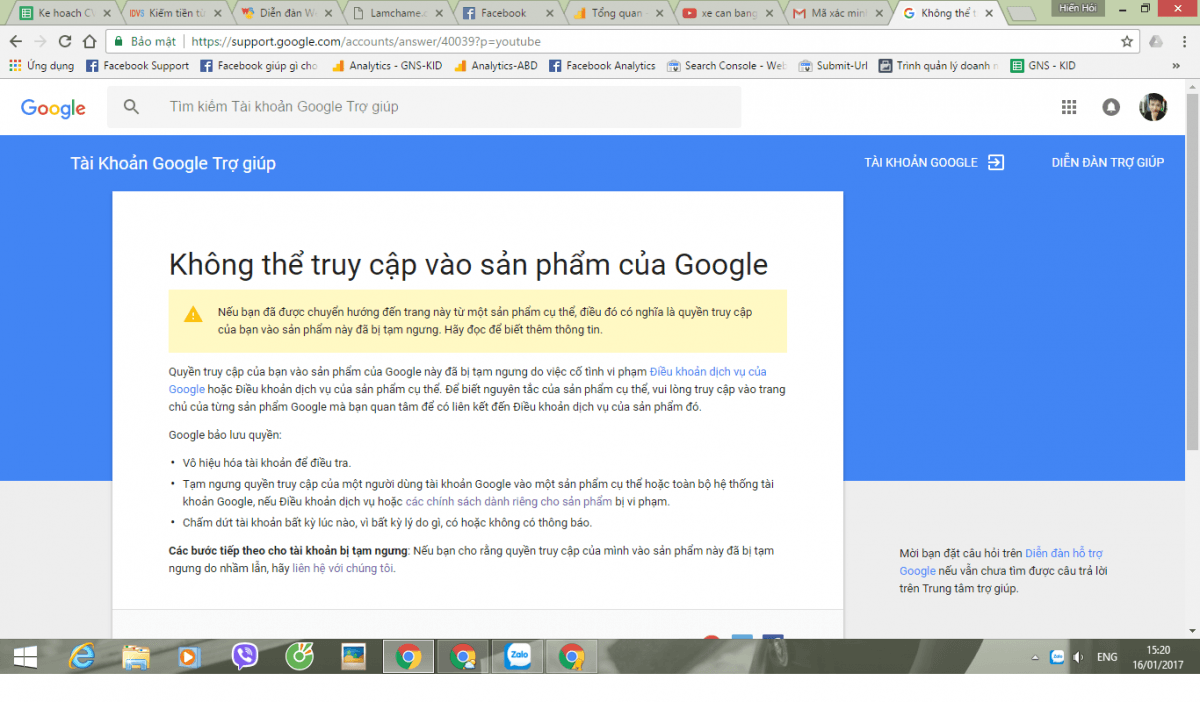Open the Facebook giúp gì cho bookmark
The height and width of the screenshot is (702, 1200).
click(259, 66)
